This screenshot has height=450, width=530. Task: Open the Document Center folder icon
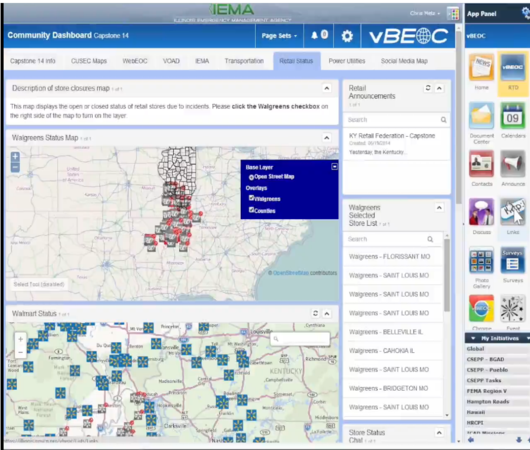tap(481, 116)
